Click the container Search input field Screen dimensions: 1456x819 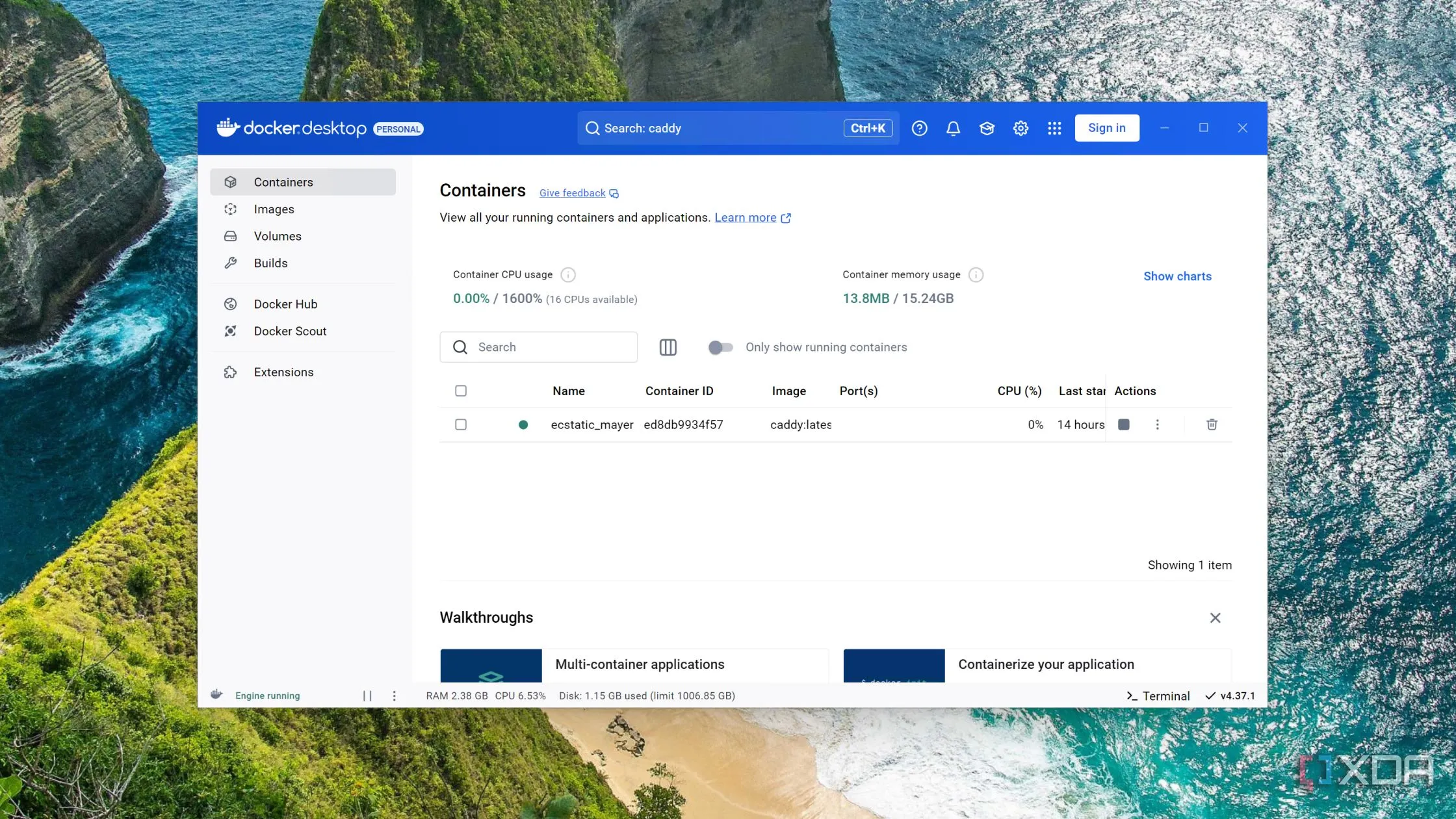click(538, 347)
